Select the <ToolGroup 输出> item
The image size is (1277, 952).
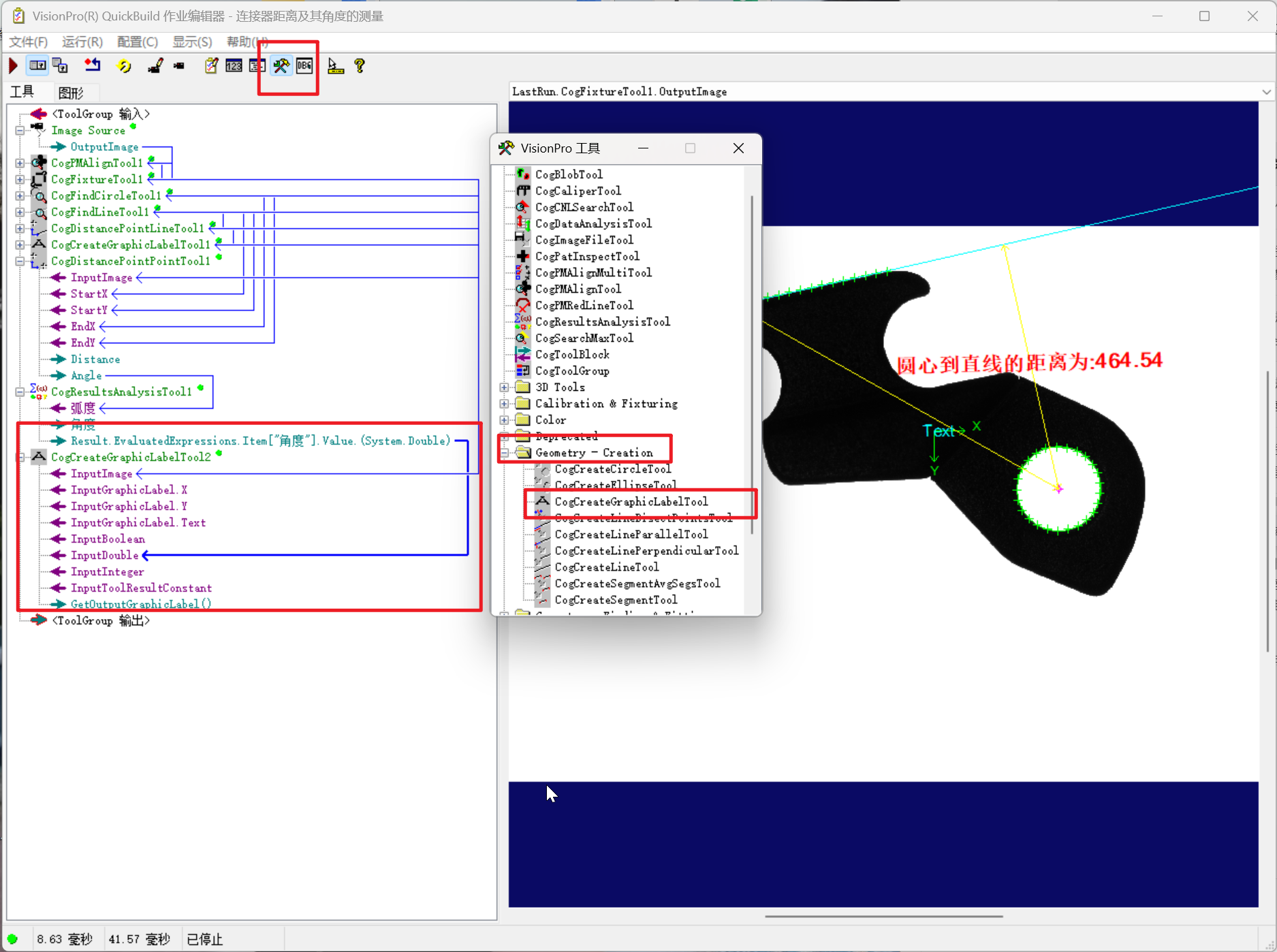click(x=101, y=621)
